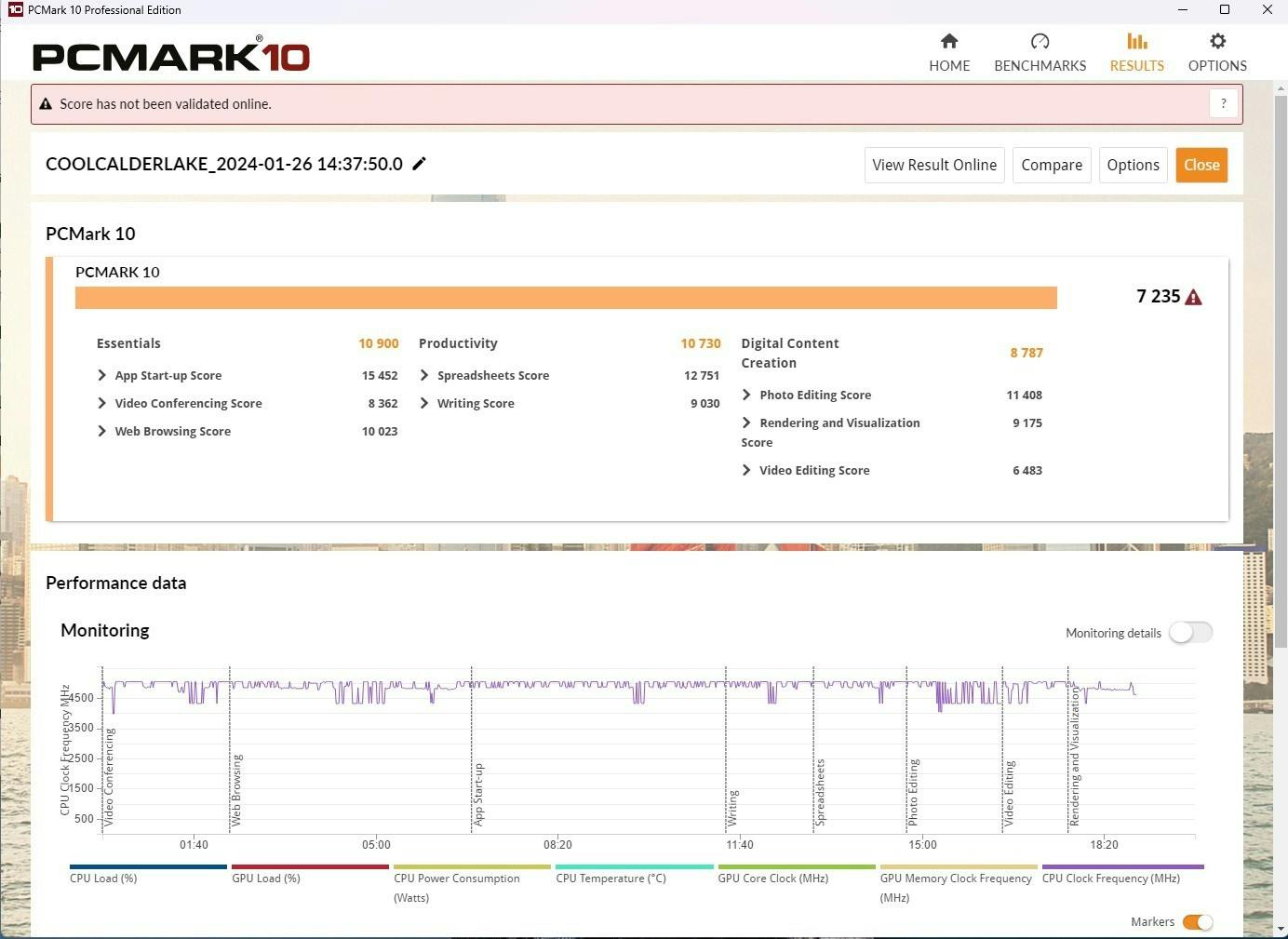Viewport: 1288px width, 939px height.
Task: Expand the Spreadsheets Score details
Action: [x=424, y=376]
